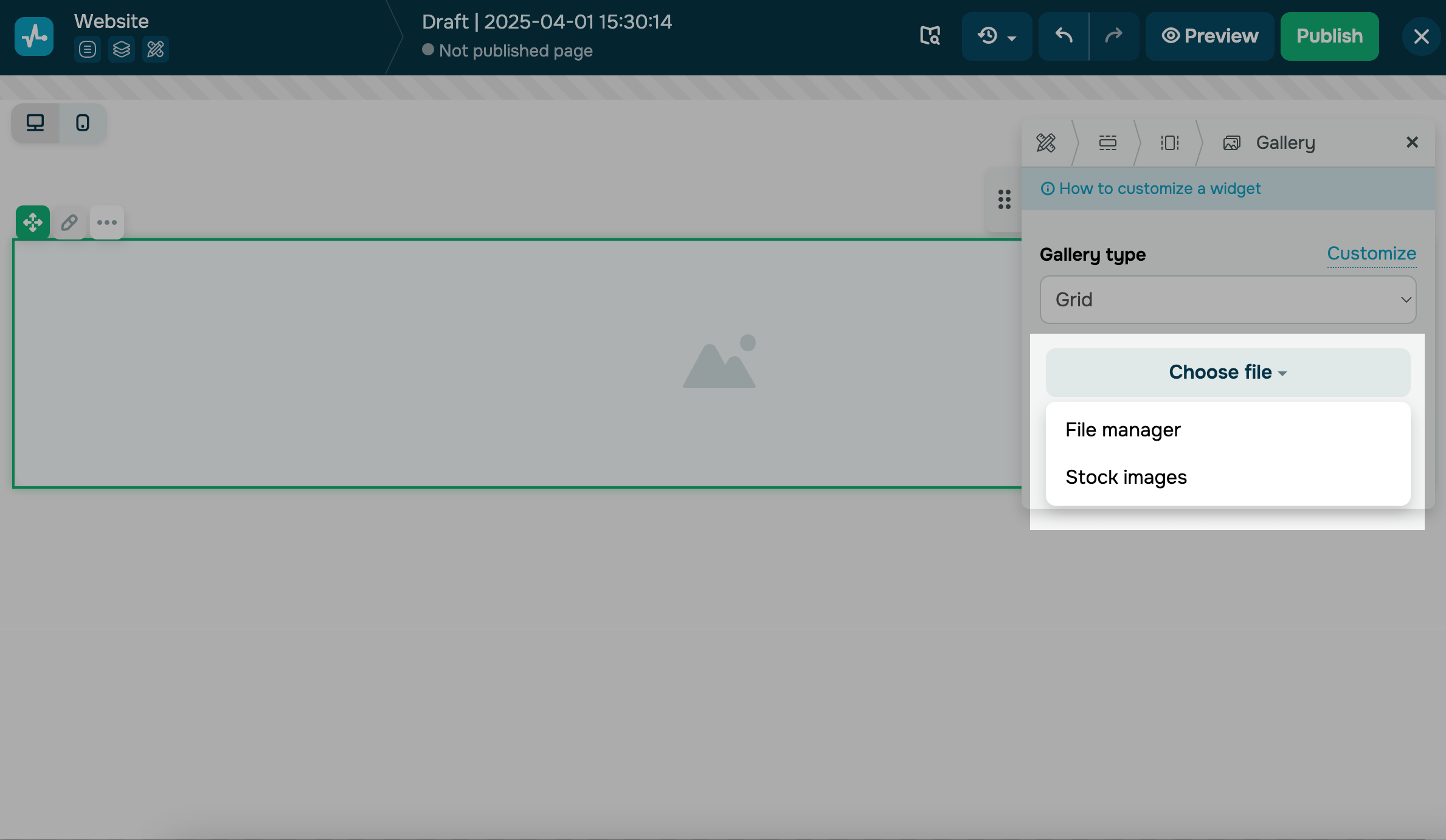Select Stock images from the menu

pos(1126,477)
